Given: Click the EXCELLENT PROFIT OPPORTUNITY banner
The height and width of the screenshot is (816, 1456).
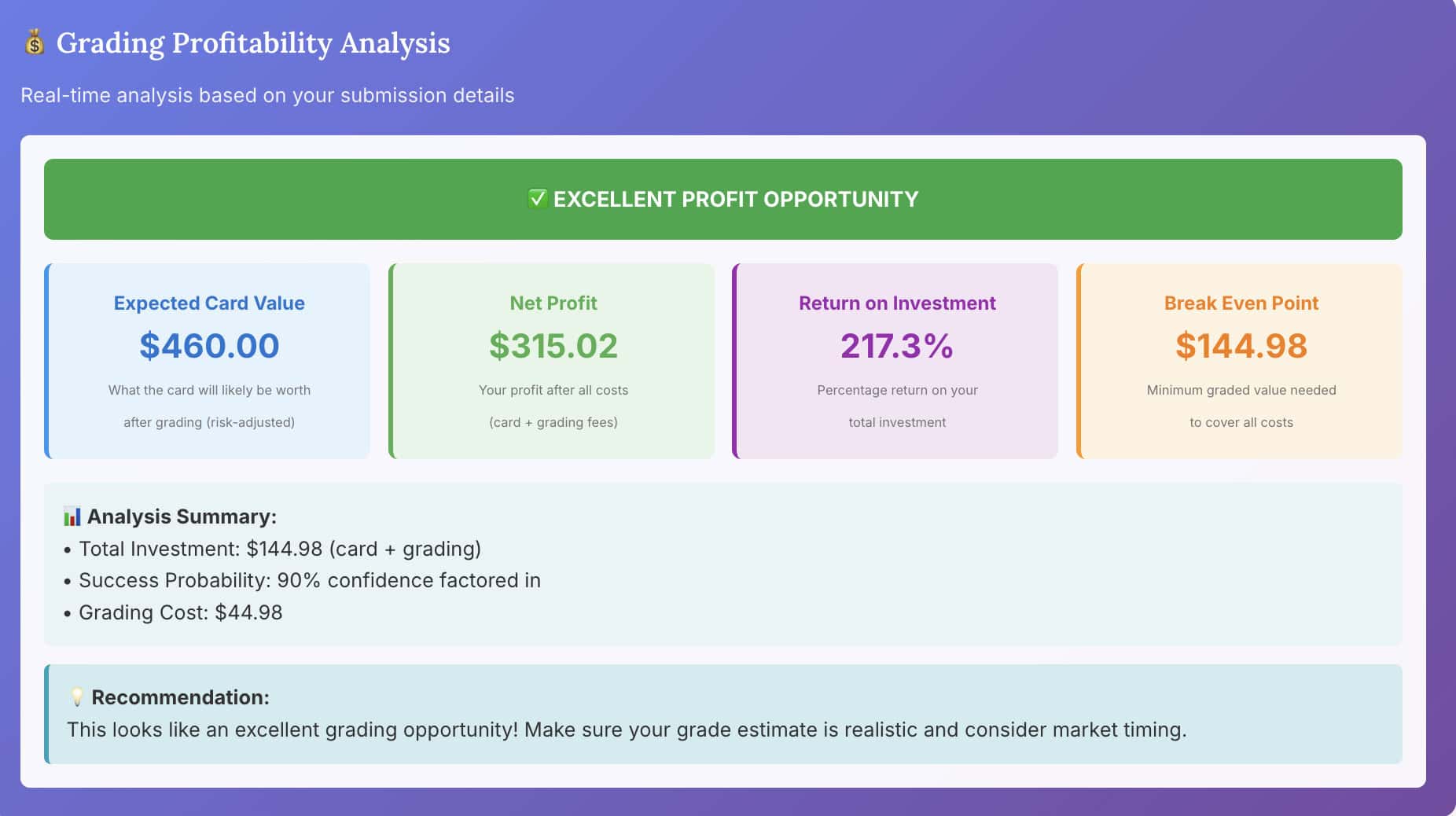Looking at the screenshot, I should point(724,199).
